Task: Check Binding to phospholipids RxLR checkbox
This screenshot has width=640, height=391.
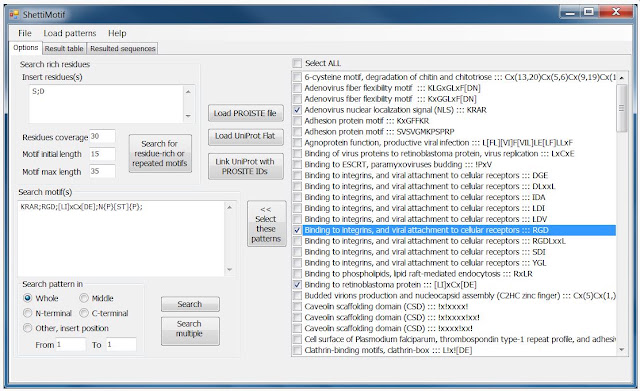Action: pyautogui.click(x=297, y=274)
